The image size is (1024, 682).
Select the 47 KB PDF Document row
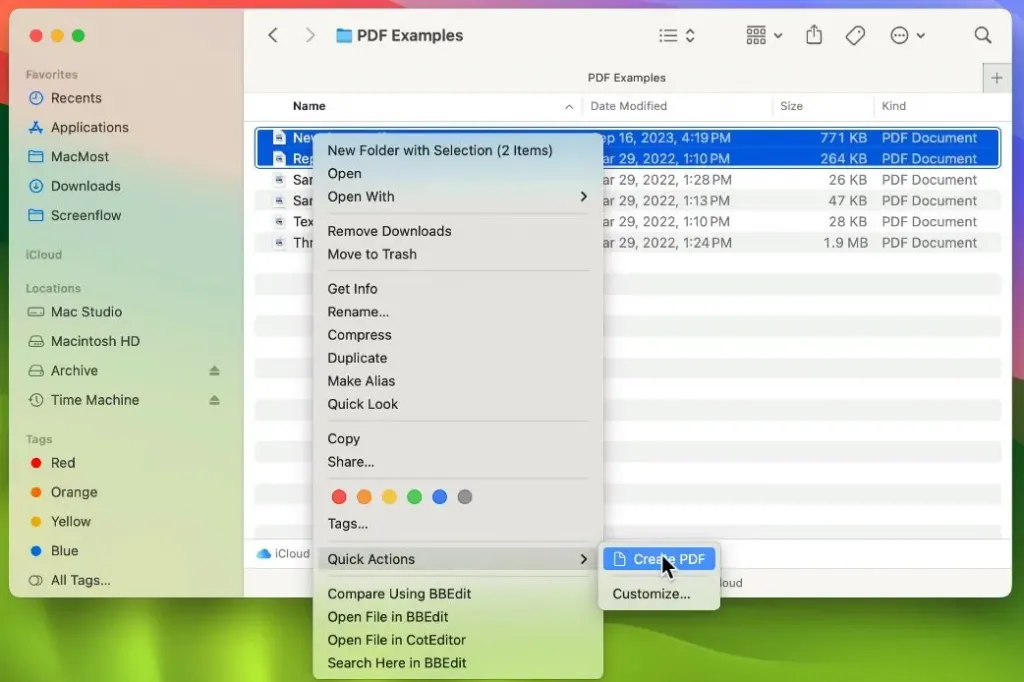pos(628,201)
